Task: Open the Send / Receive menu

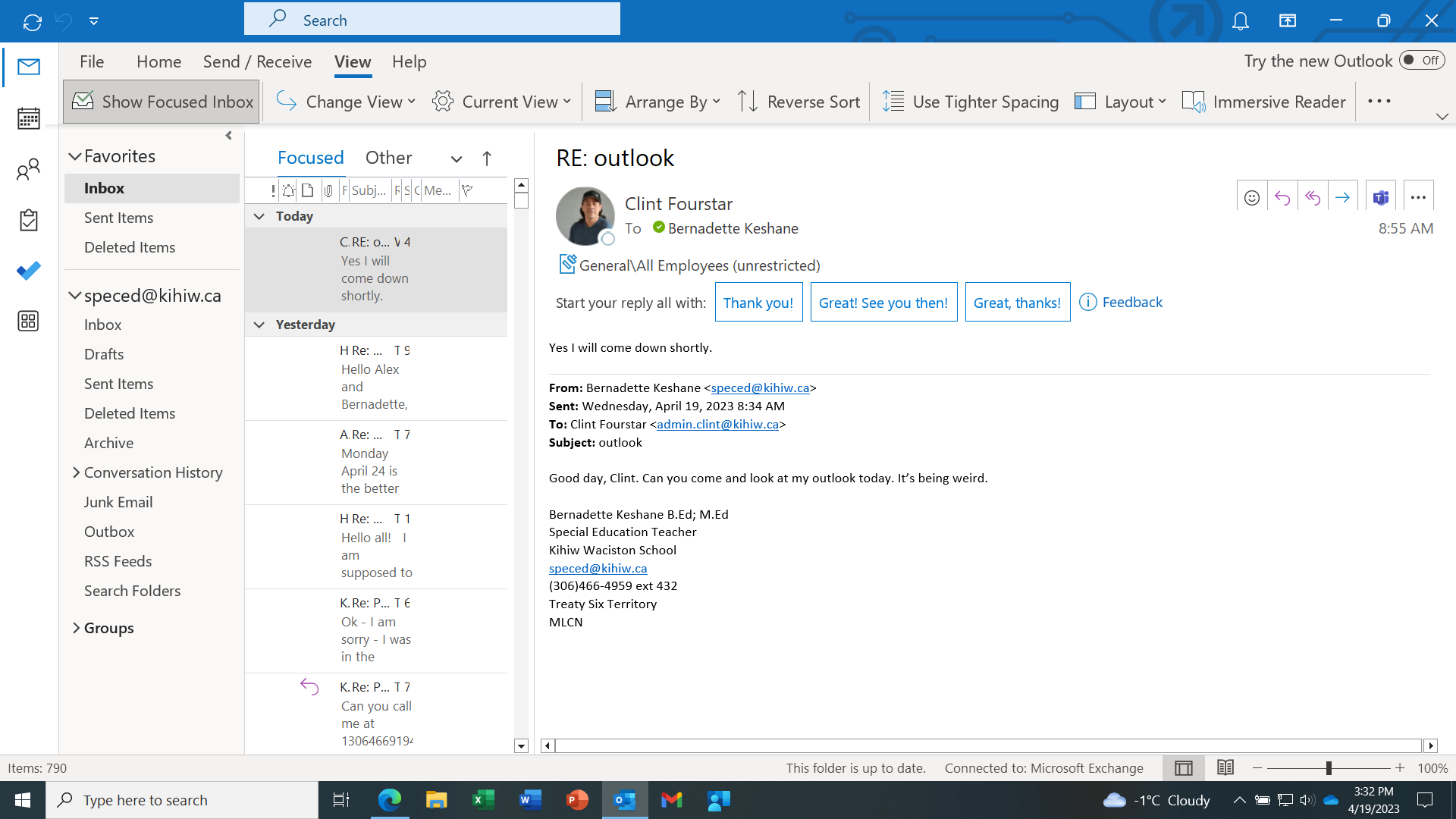Action: pos(257,61)
